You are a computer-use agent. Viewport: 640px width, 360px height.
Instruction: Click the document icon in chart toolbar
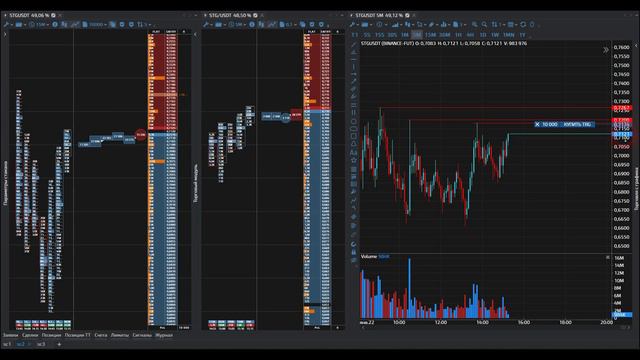[x=456, y=24]
